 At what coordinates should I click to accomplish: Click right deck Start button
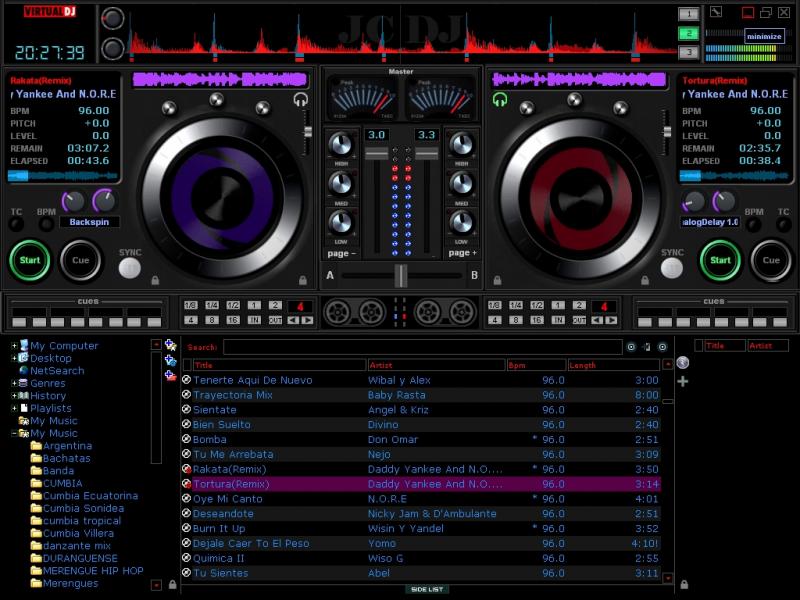(x=720, y=260)
